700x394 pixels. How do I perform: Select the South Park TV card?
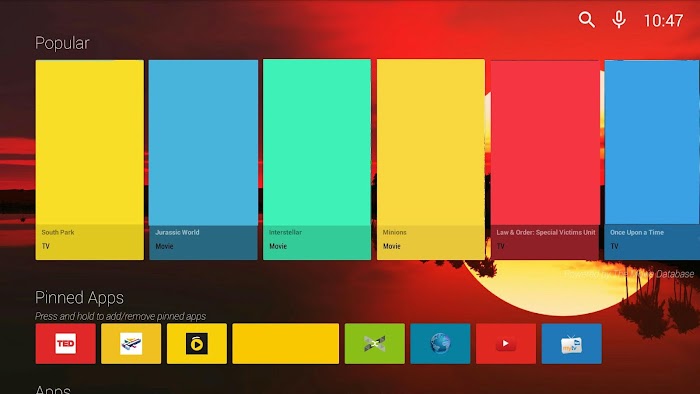pyautogui.click(x=90, y=160)
